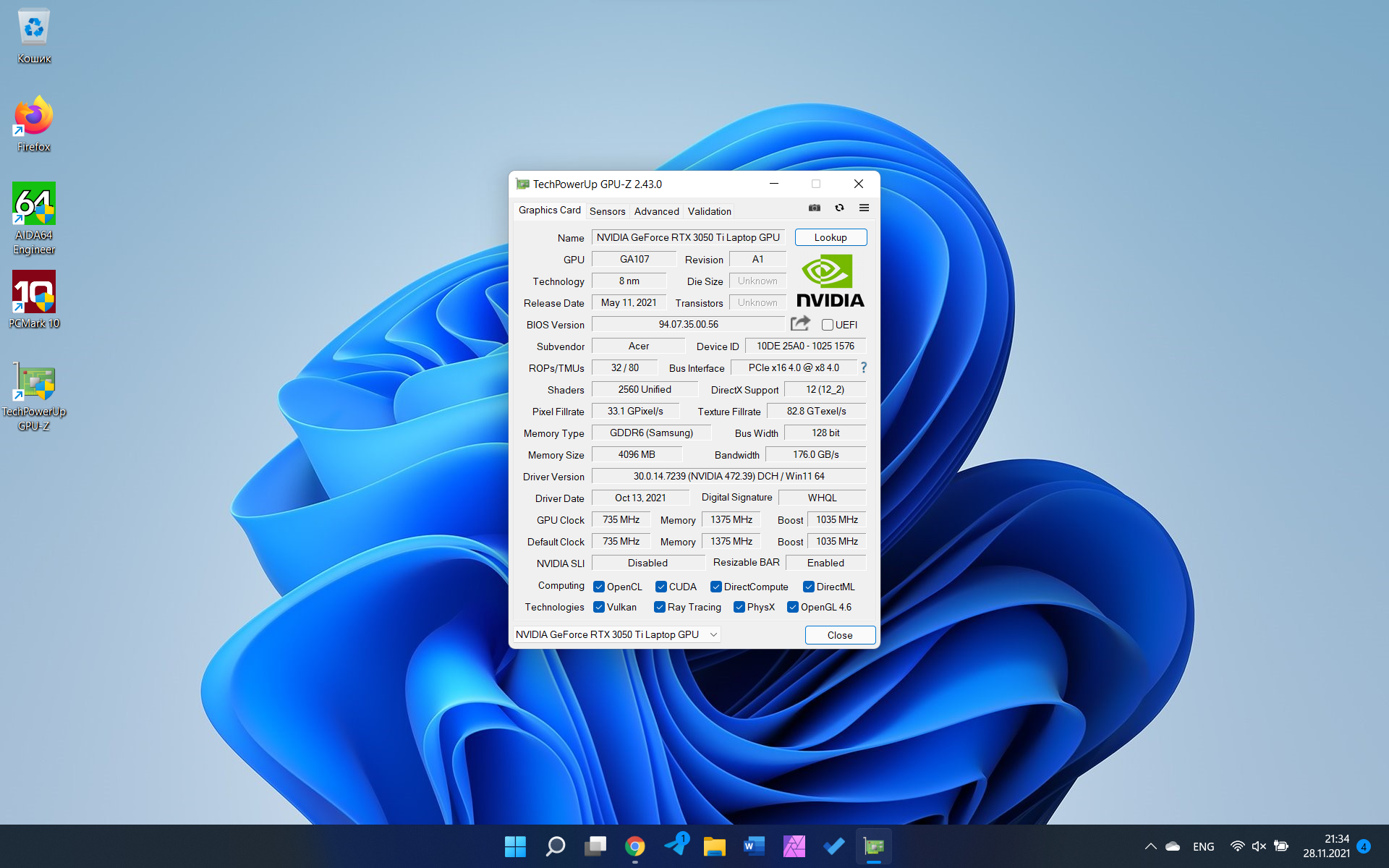Click the GPU Name field
Image resolution: width=1389 pixels, height=868 pixels.
coord(688,237)
